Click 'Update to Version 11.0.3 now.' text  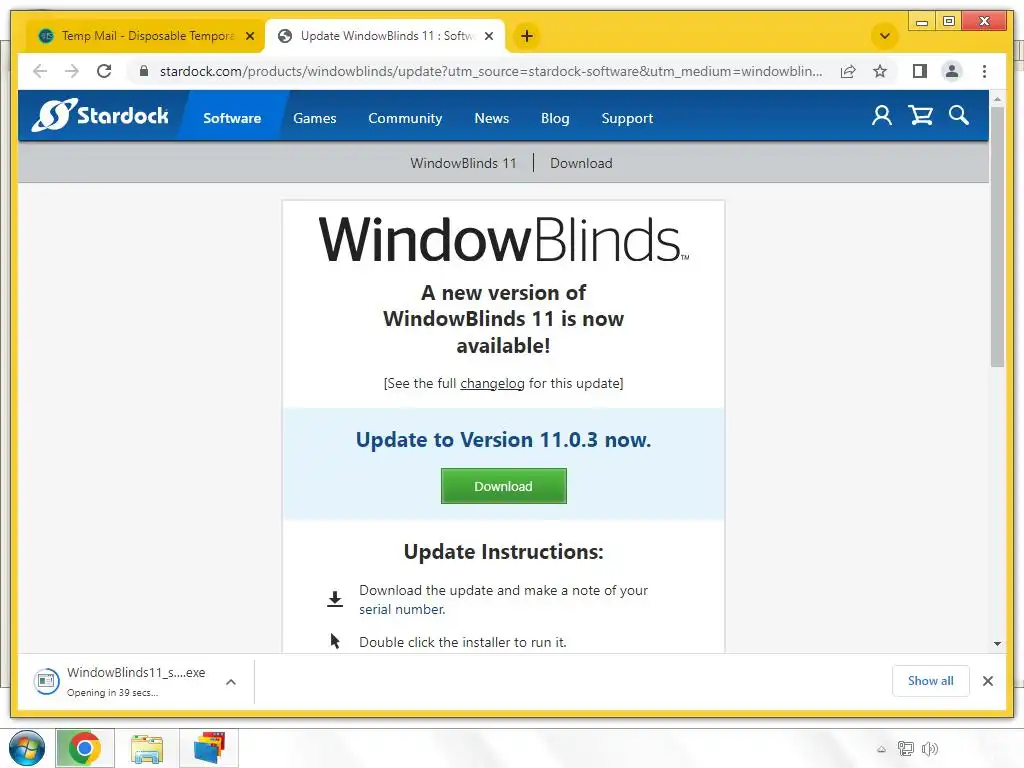click(x=504, y=440)
